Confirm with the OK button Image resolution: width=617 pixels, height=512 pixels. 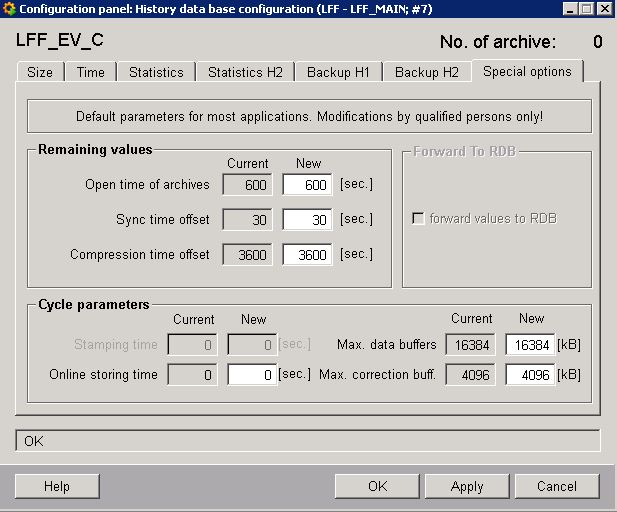point(377,486)
